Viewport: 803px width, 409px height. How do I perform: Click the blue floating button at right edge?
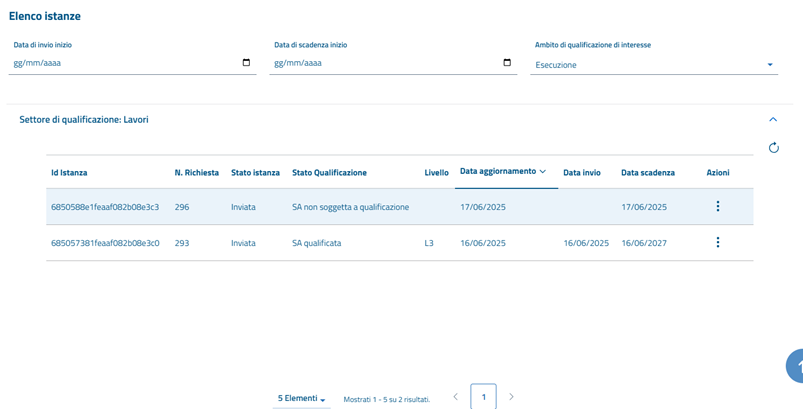(795, 366)
